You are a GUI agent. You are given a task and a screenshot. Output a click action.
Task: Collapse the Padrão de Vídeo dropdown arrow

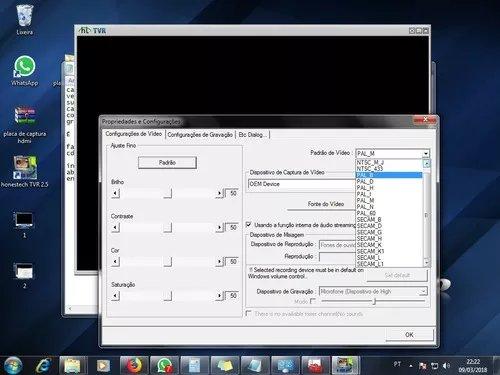[x=426, y=153]
